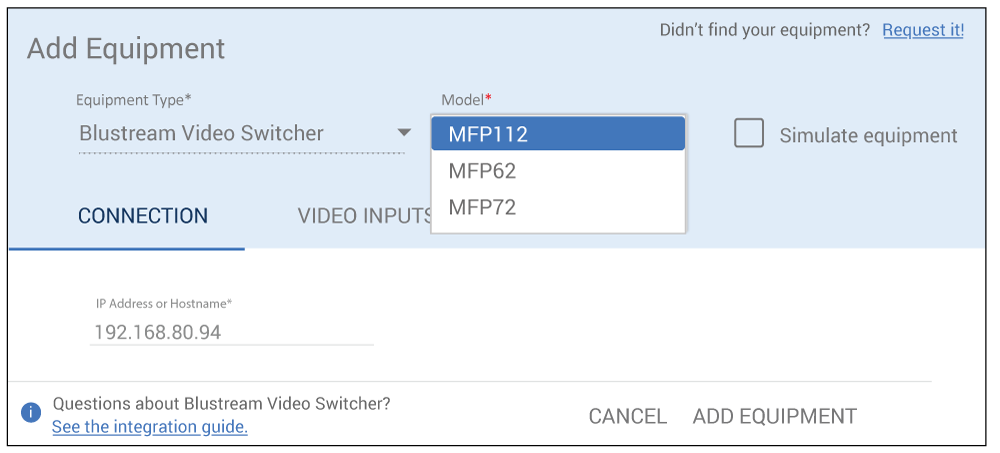Click the Equipment Type field label
Image resolution: width=1000 pixels, height=453 pixels.
click(134, 100)
